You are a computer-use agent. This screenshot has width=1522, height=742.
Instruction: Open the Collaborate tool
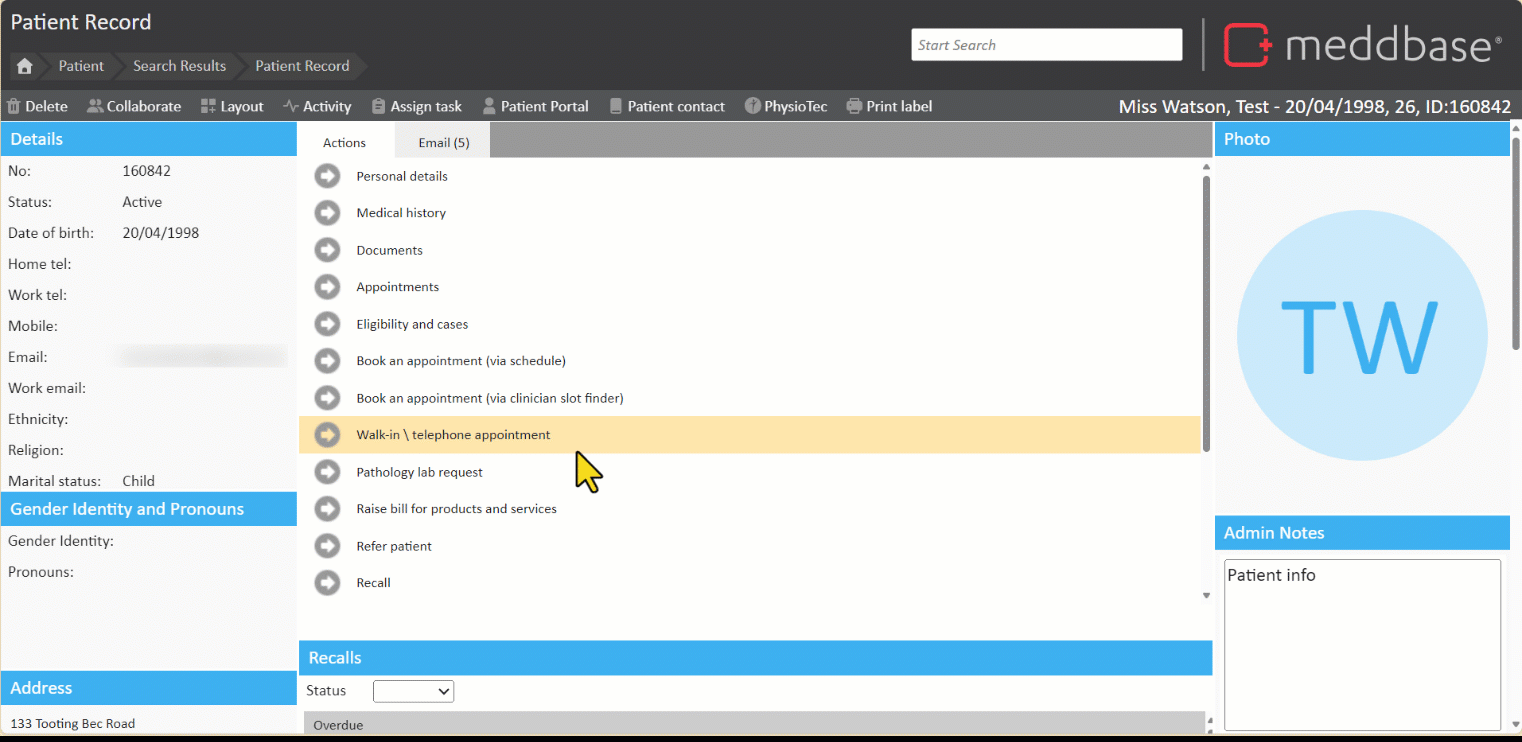coord(134,106)
